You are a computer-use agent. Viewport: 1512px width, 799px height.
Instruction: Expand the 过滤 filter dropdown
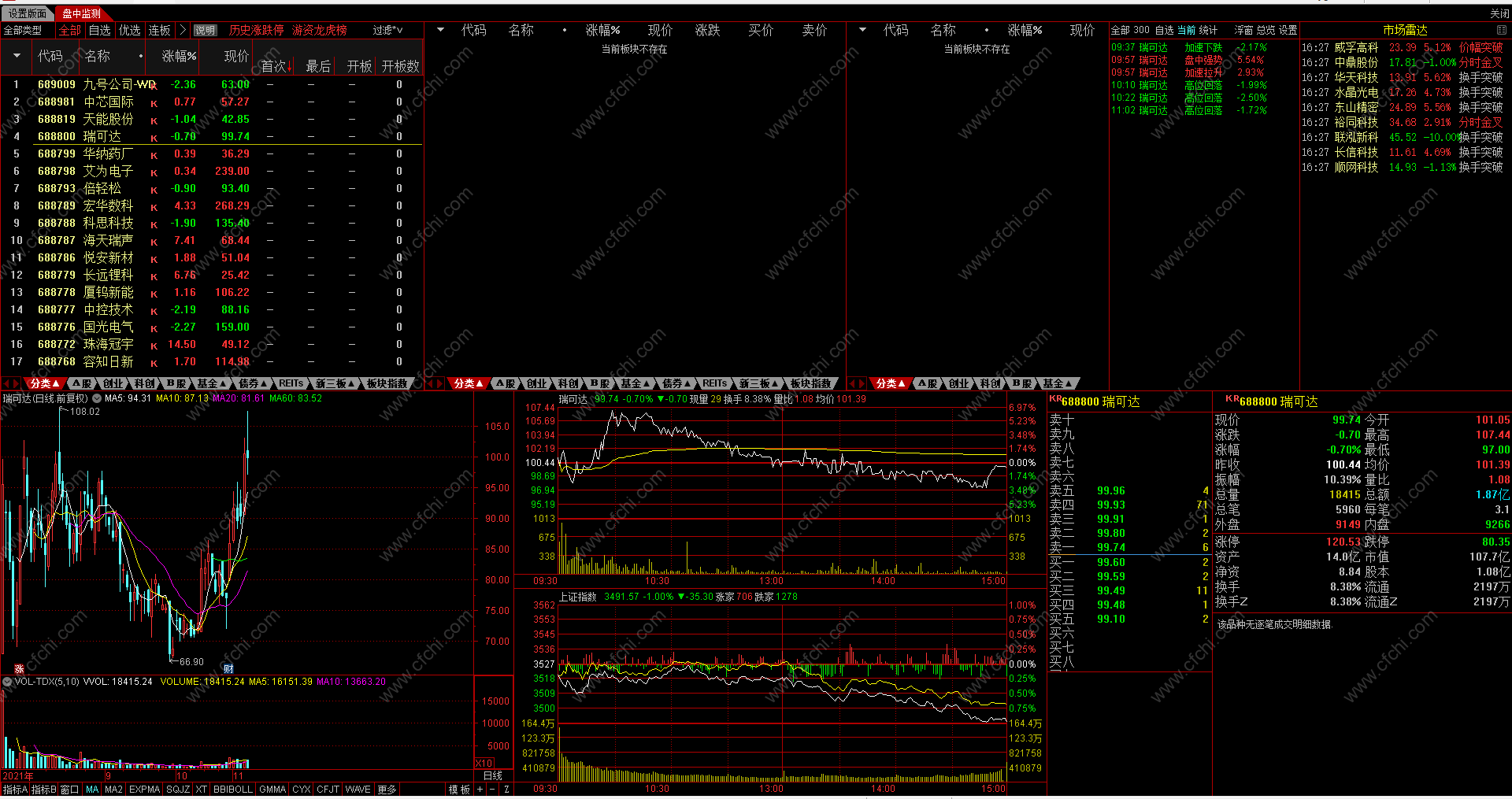[x=387, y=30]
